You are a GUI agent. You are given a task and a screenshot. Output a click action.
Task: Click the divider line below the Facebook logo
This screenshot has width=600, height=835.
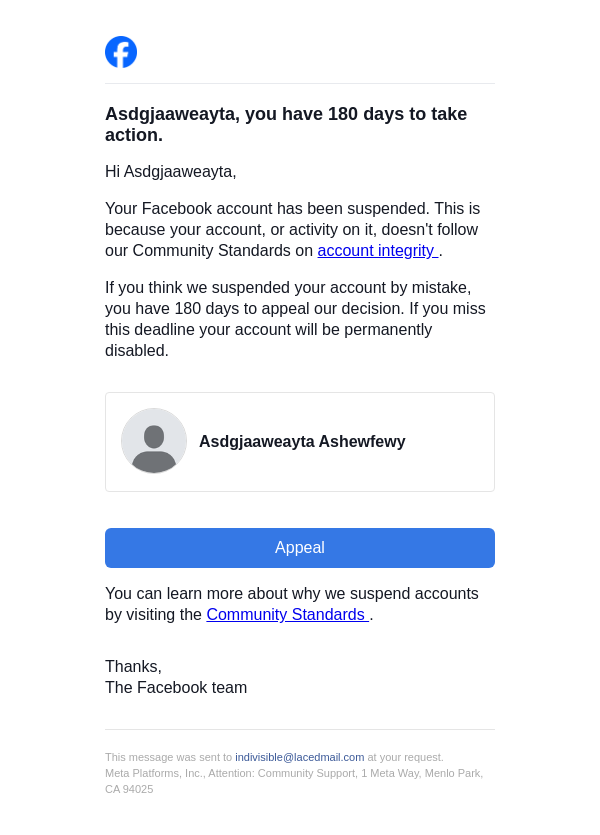point(300,84)
